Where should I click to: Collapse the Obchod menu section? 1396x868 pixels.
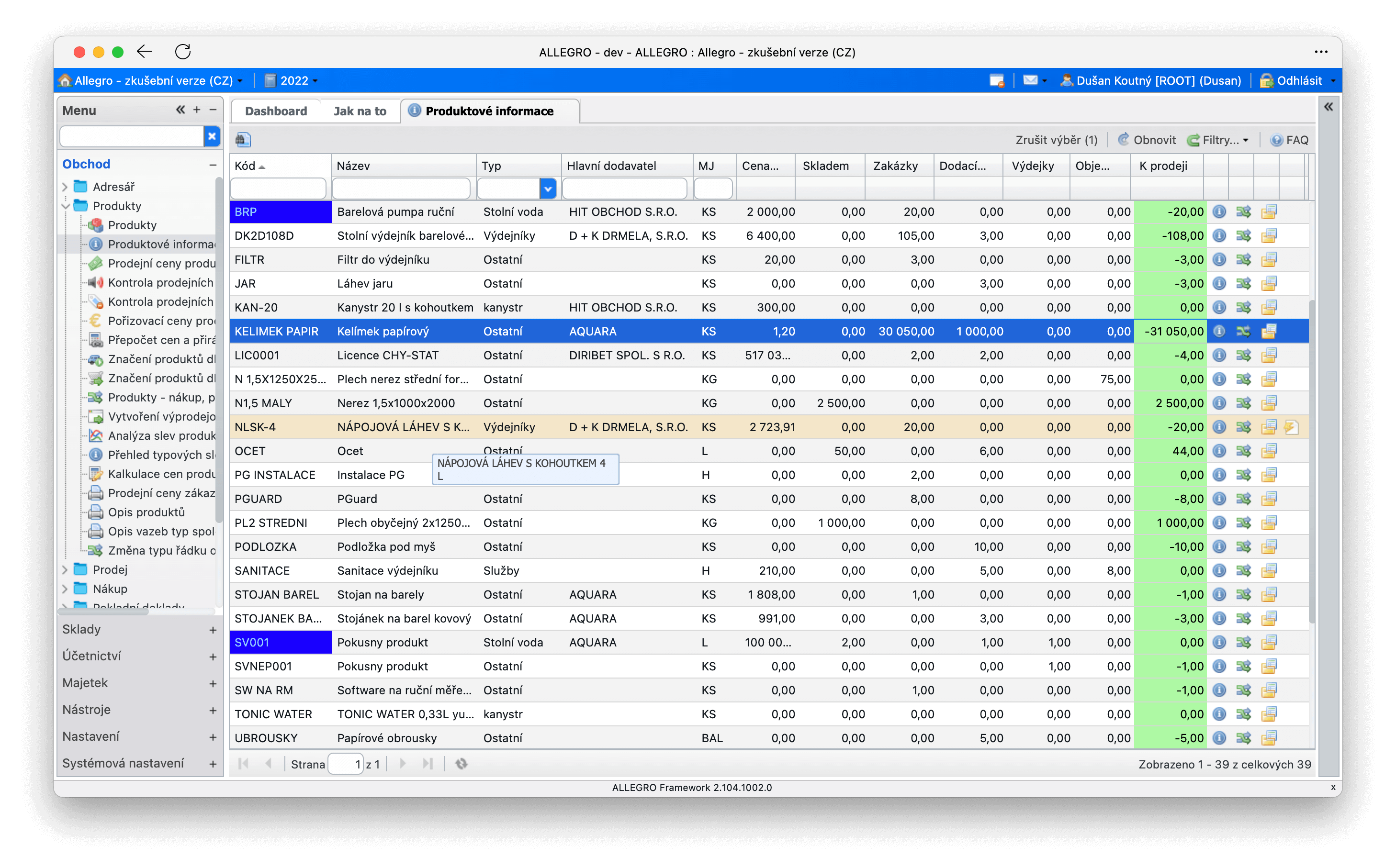[213, 164]
